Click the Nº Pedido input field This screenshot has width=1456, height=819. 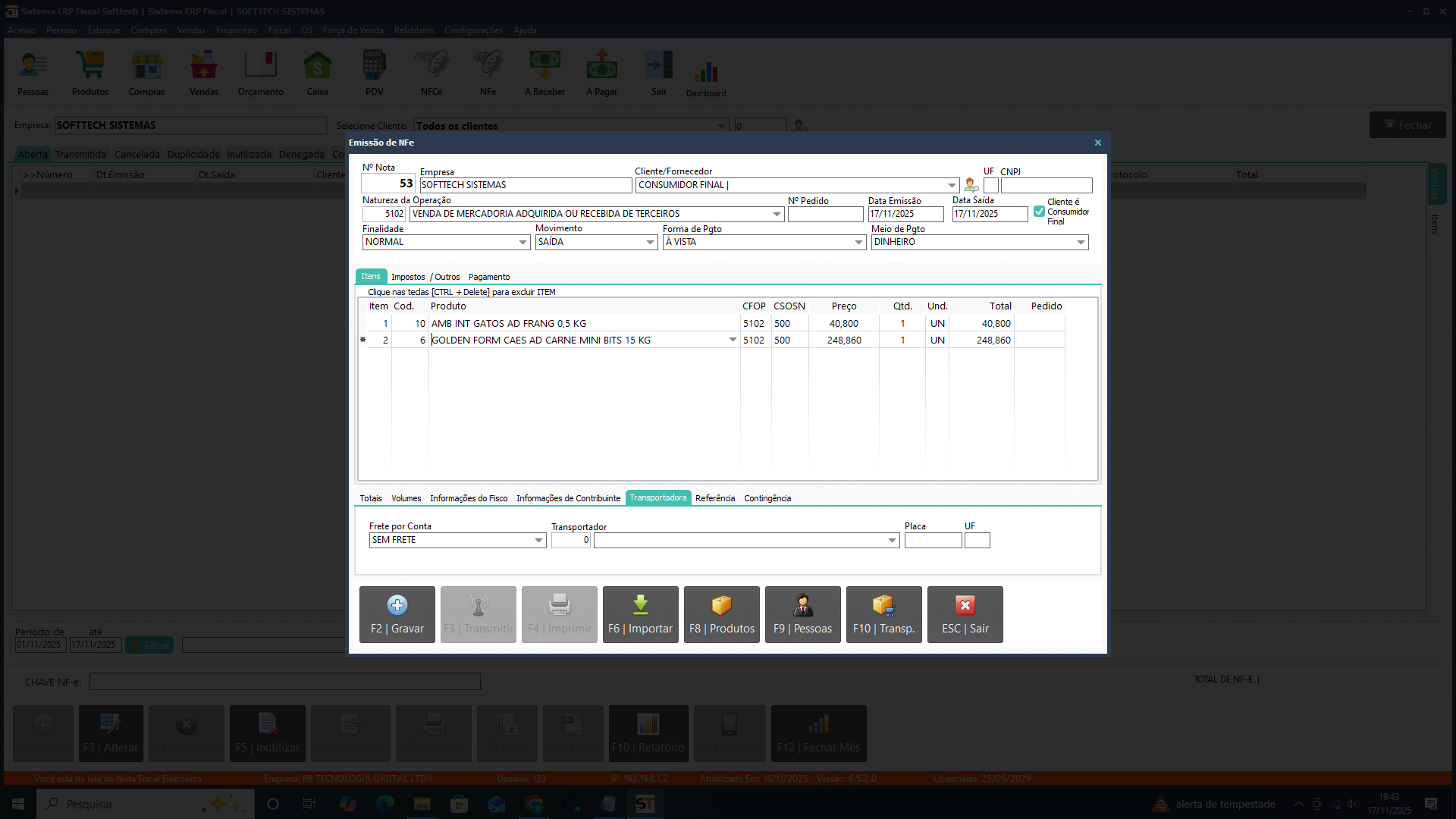coord(825,215)
